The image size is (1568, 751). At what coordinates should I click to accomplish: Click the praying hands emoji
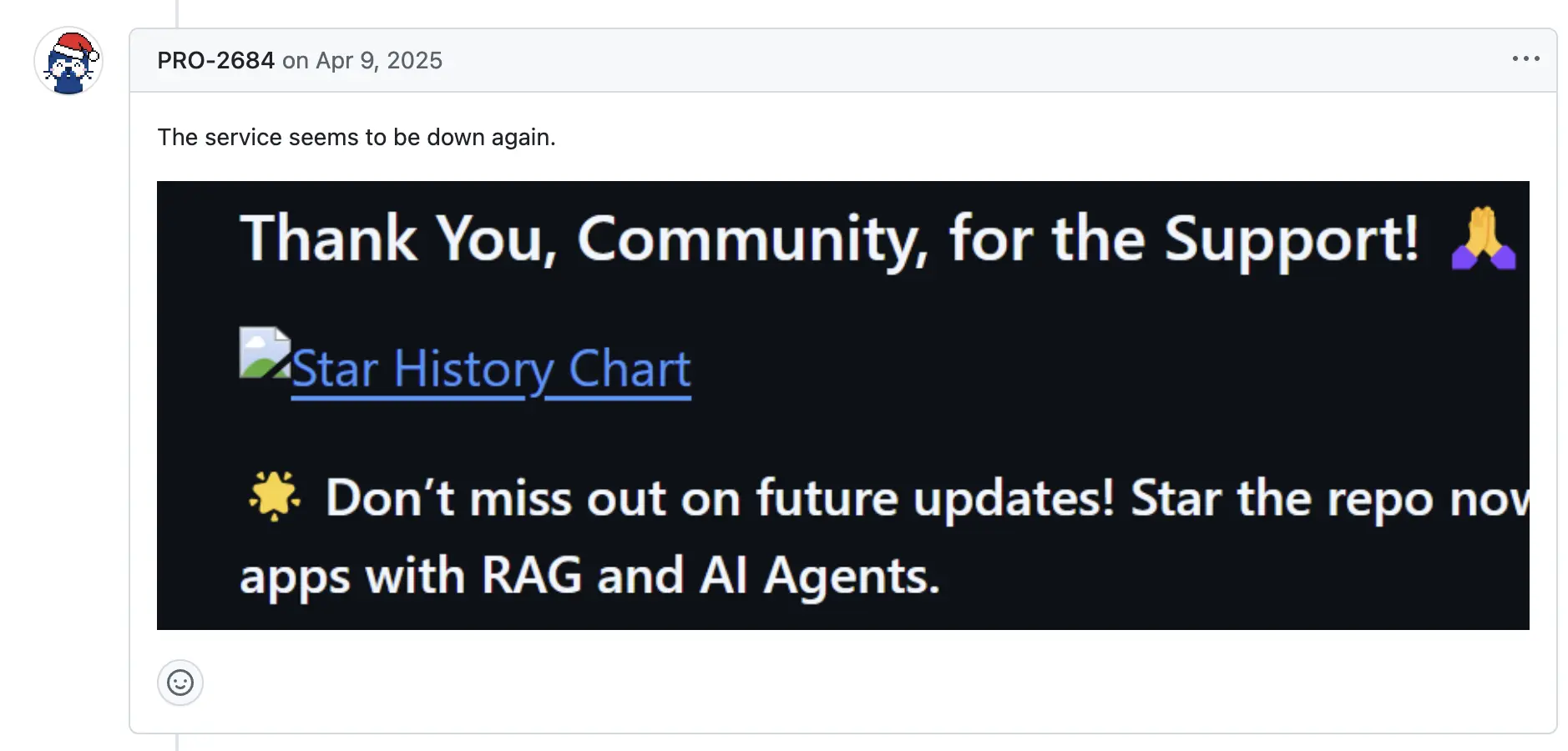coord(1484,239)
